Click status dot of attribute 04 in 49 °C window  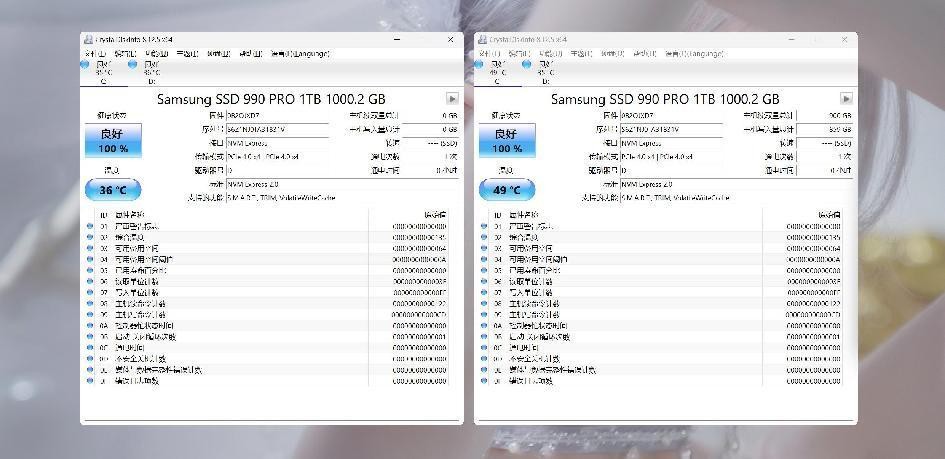coord(484,260)
